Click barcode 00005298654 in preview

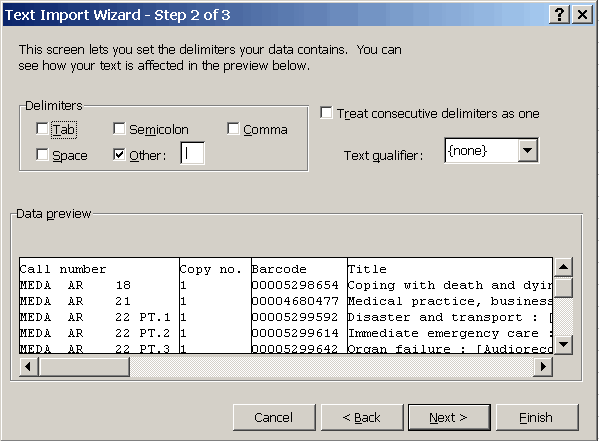click(x=295, y=285)
